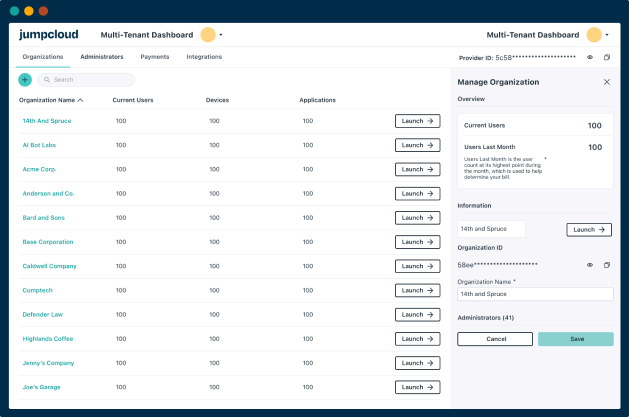Expand the Administrators (41) section

point(486,317)
